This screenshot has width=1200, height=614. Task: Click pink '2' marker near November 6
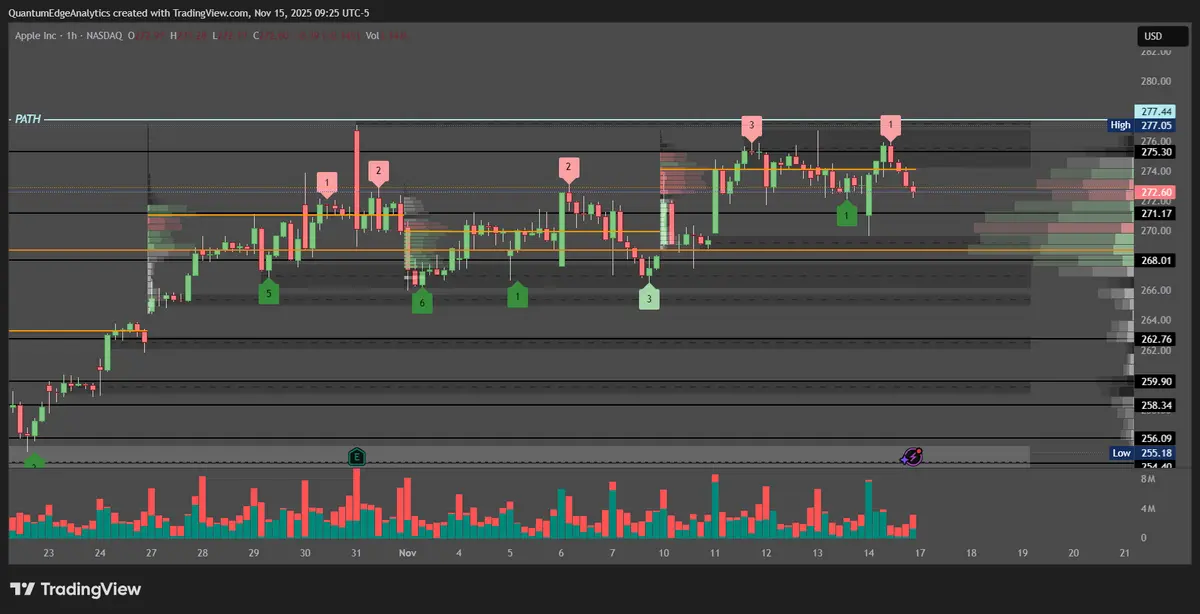click(568, 168)
